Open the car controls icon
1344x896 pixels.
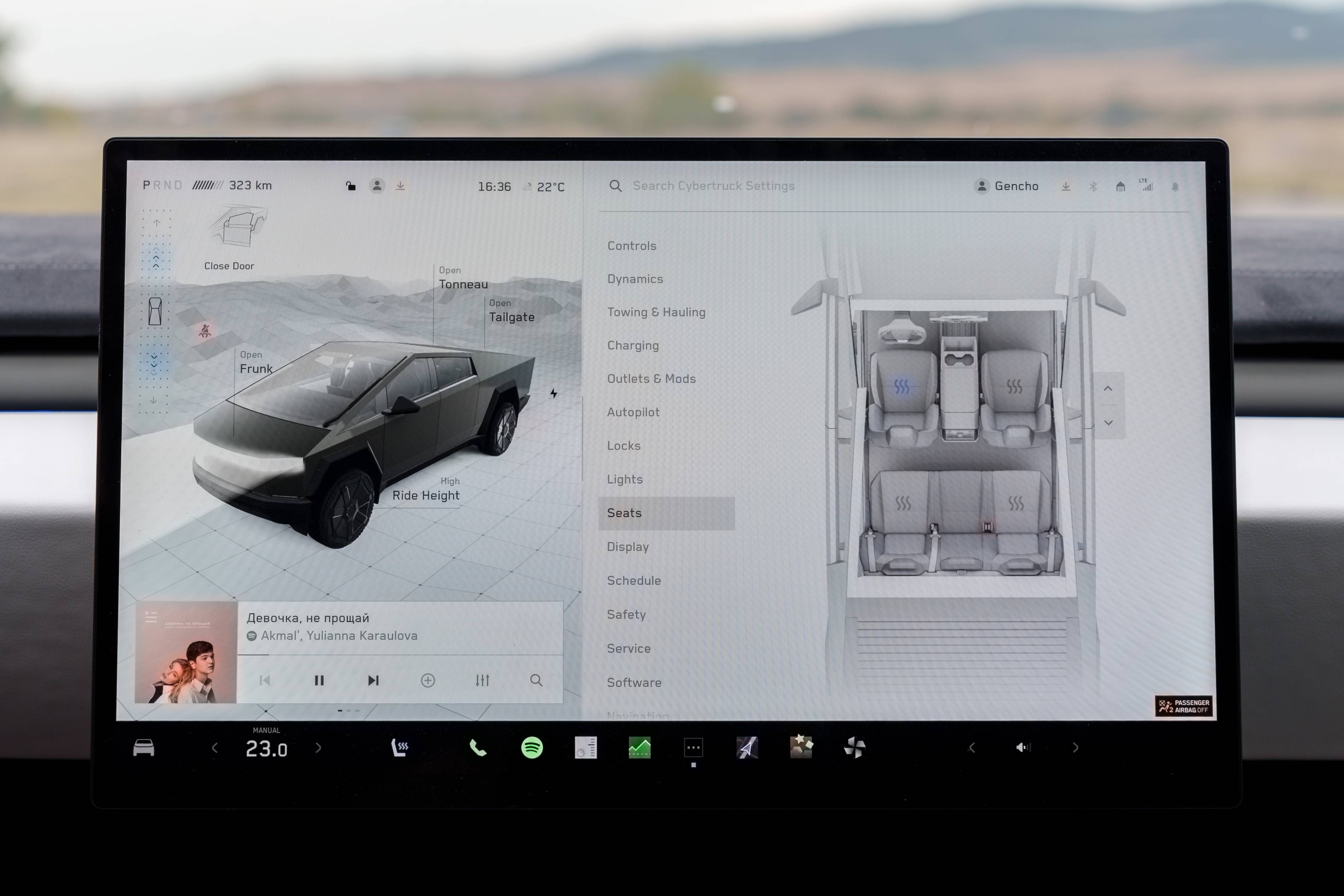click(144, 747)
